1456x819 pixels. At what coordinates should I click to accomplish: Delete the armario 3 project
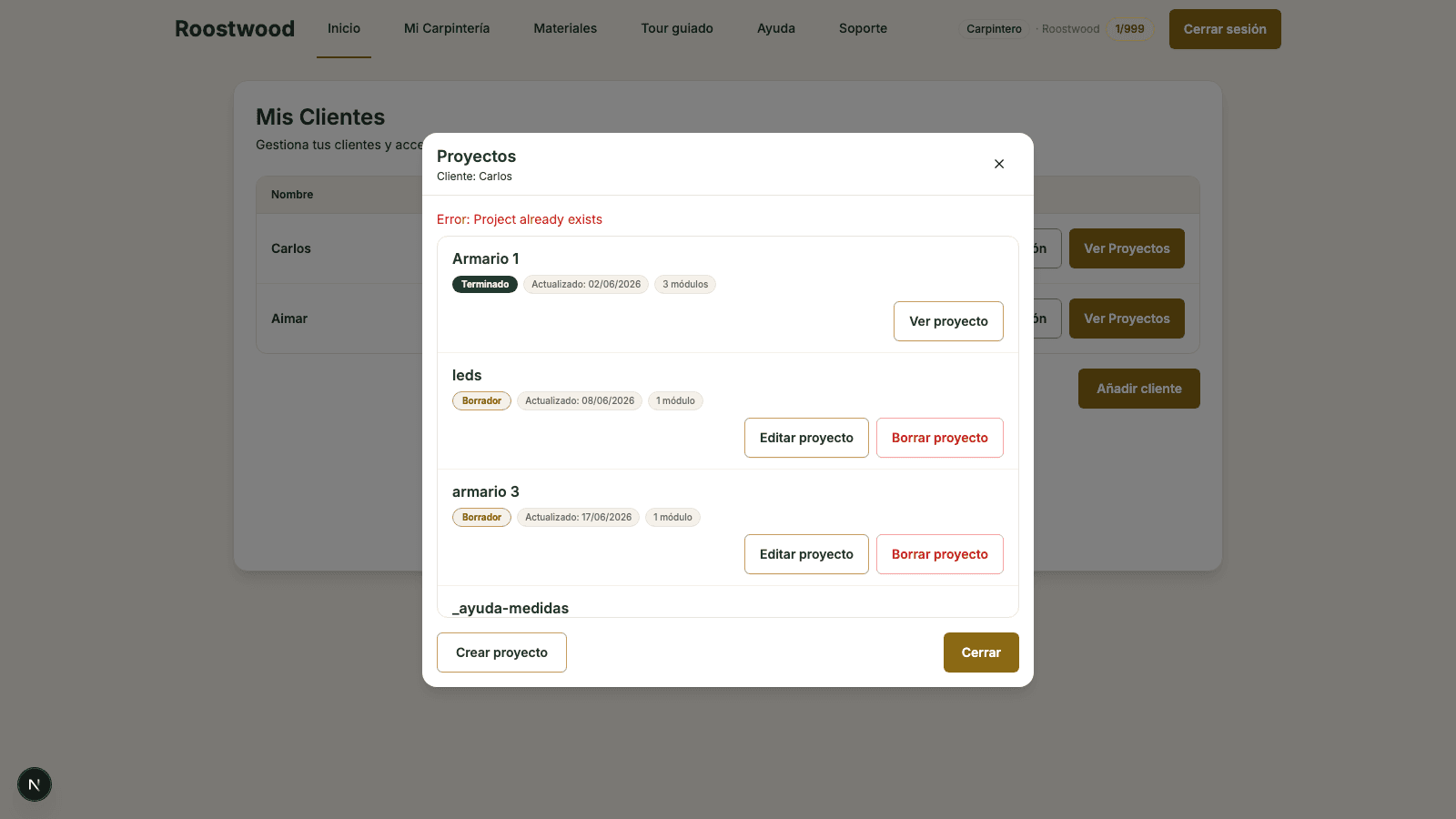coord(940,554)
